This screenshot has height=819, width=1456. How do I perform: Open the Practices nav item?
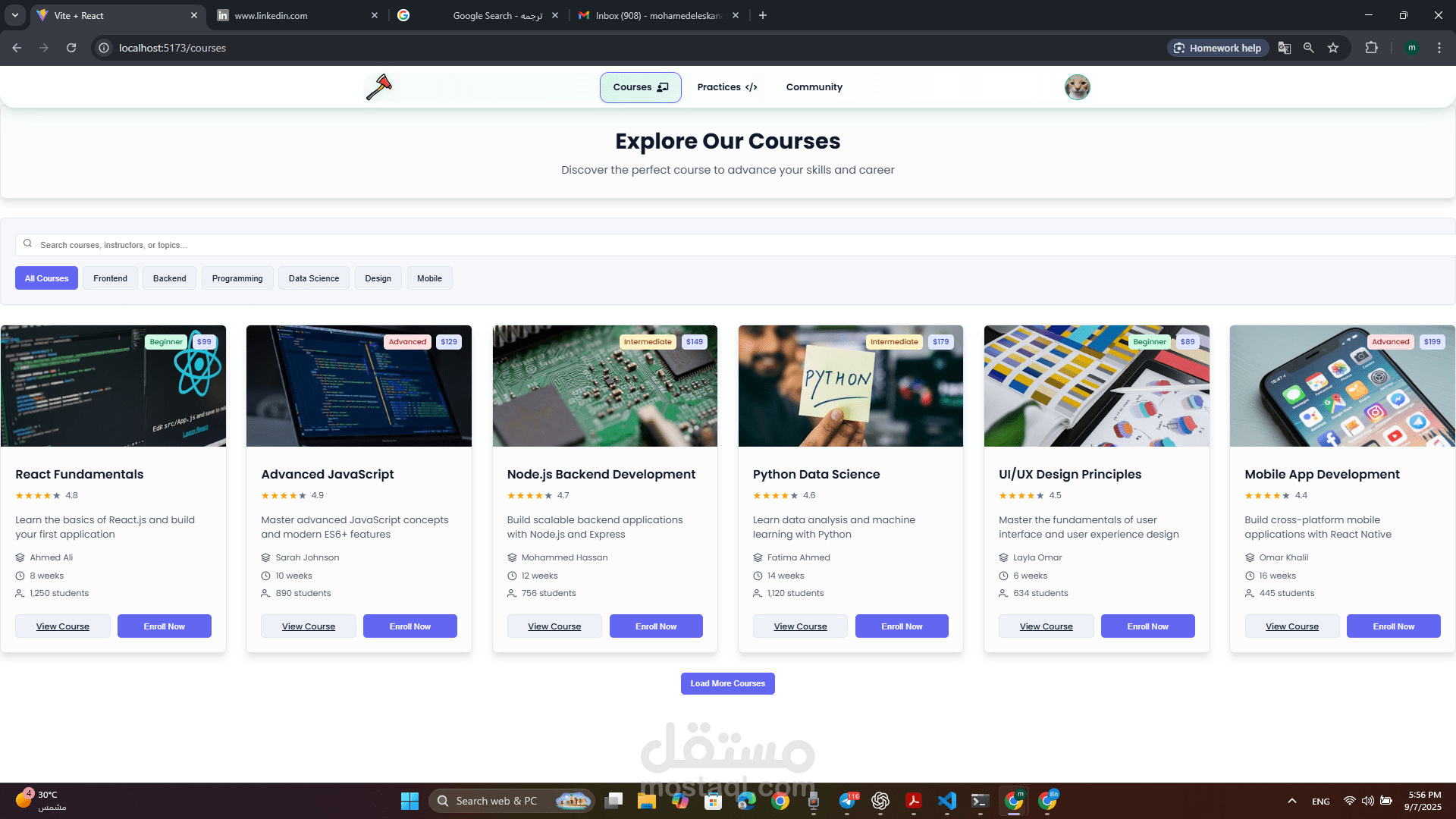pyautogui.click(x=726, y=87)
